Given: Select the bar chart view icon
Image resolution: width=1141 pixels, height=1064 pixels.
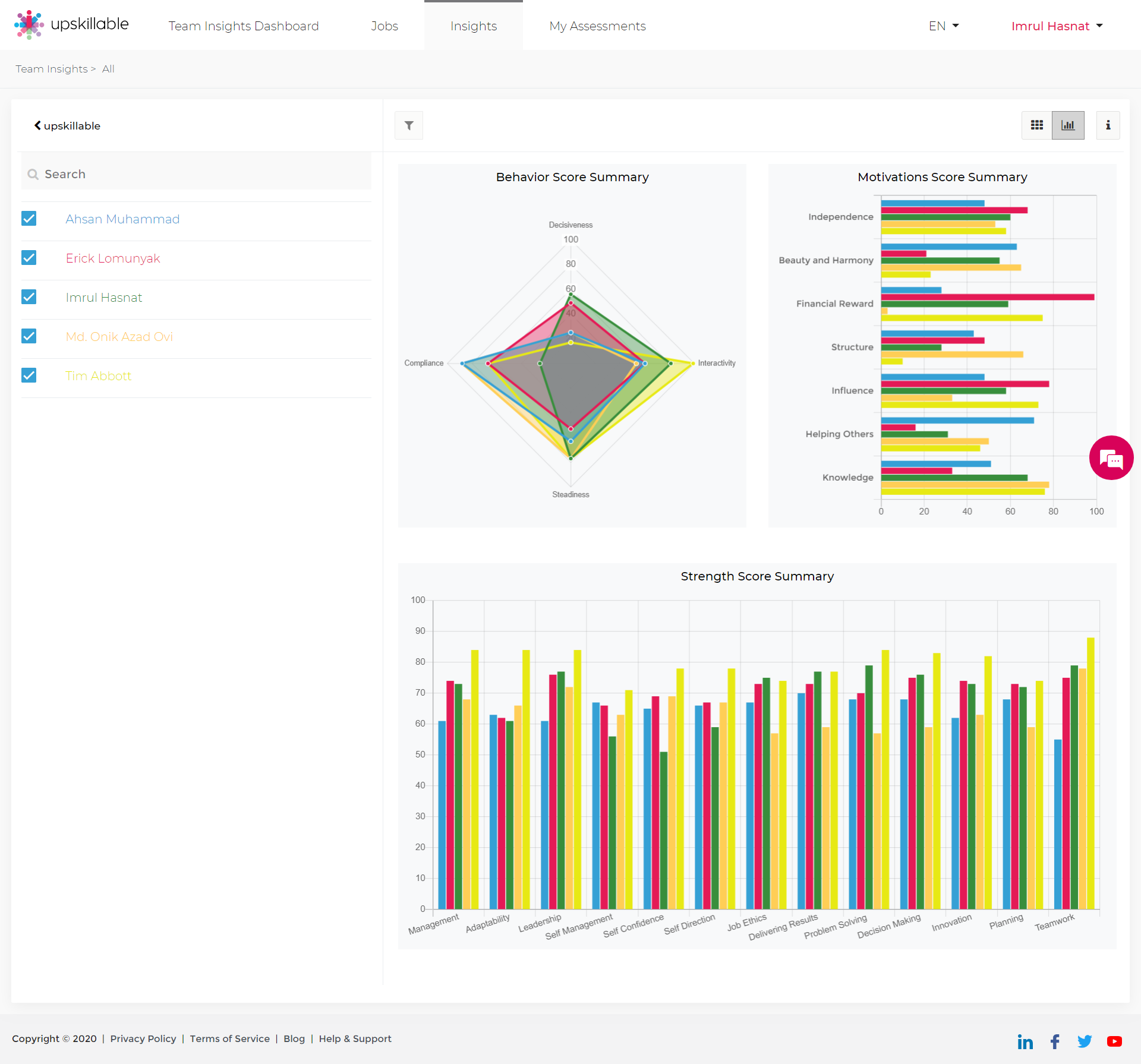Looking at the screenshot, I should pos(1068,125).
